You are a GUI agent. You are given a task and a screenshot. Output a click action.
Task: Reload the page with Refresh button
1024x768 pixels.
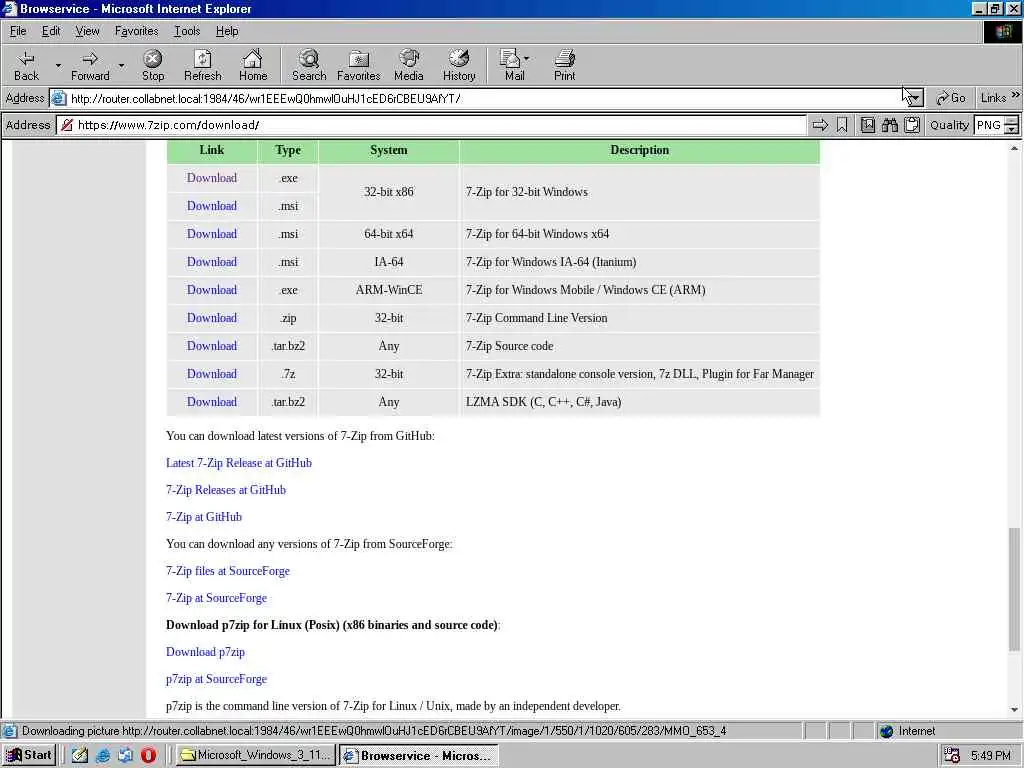202,65
